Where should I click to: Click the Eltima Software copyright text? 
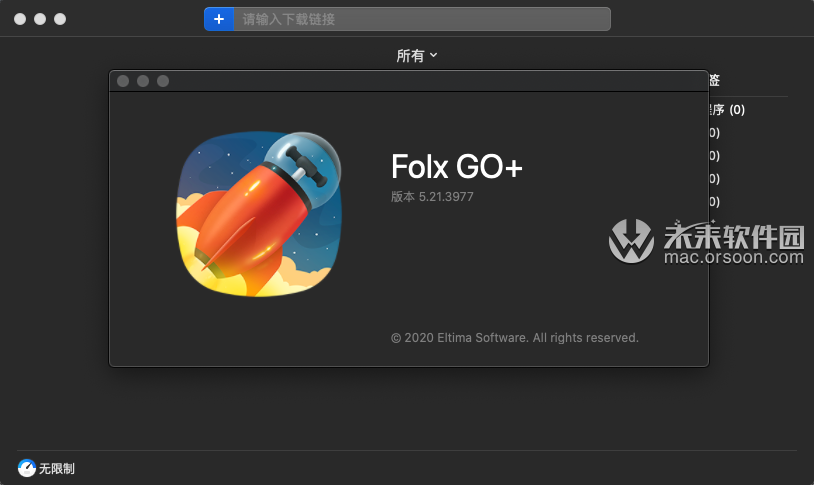coord(514,338)
